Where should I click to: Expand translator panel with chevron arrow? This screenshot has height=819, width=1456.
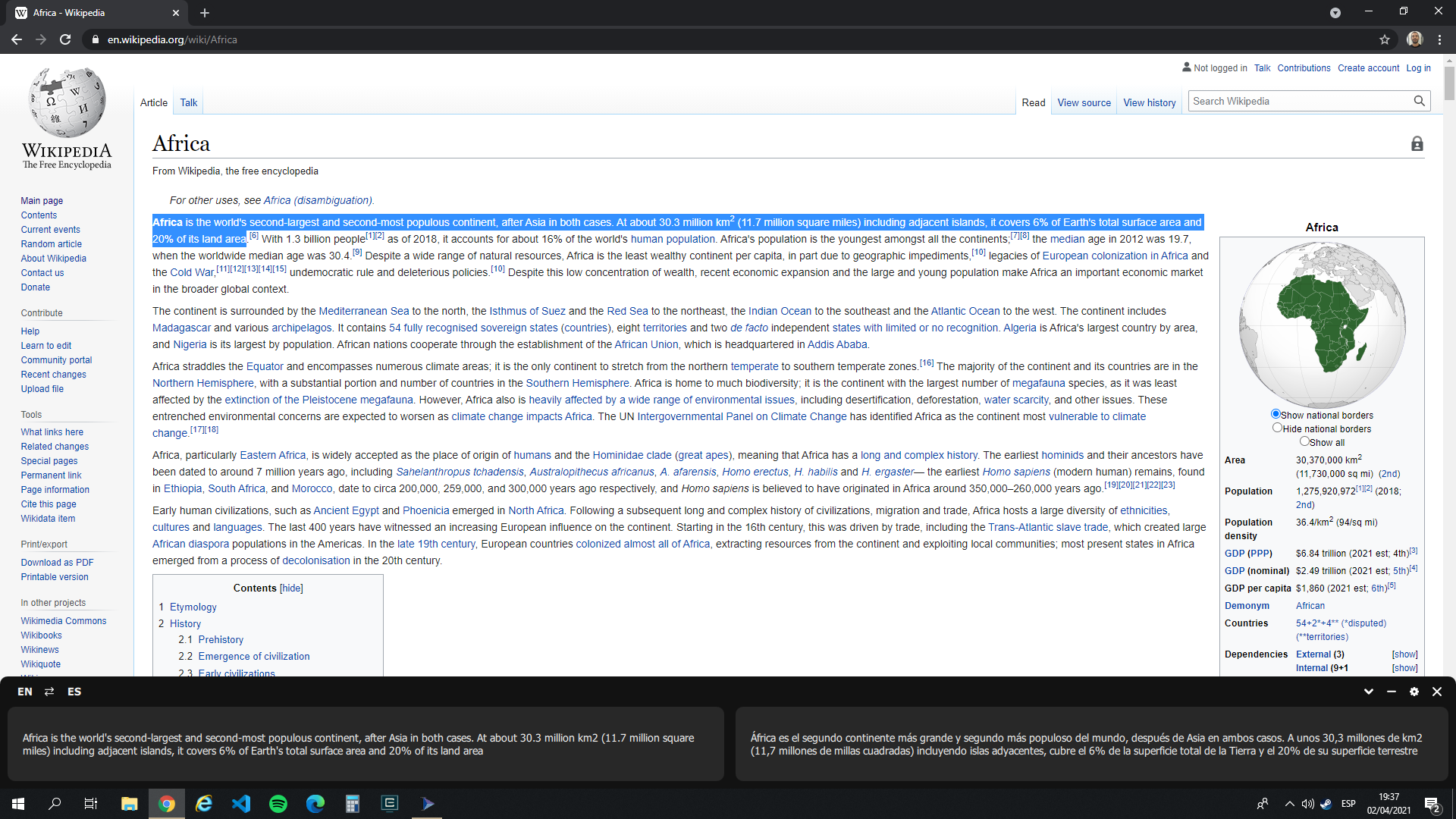click(x=1368, y=692)
